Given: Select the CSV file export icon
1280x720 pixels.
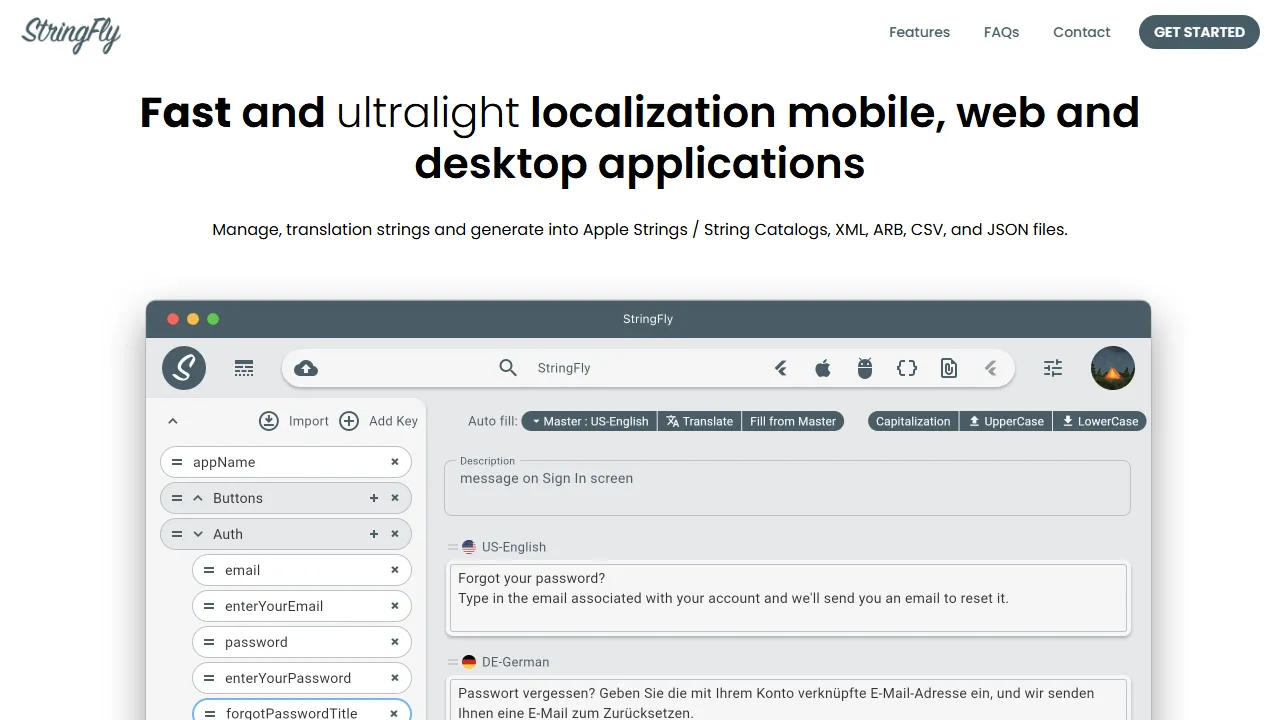Looking at the screenshot, I should pyautogui.click(x=948, y=368).
